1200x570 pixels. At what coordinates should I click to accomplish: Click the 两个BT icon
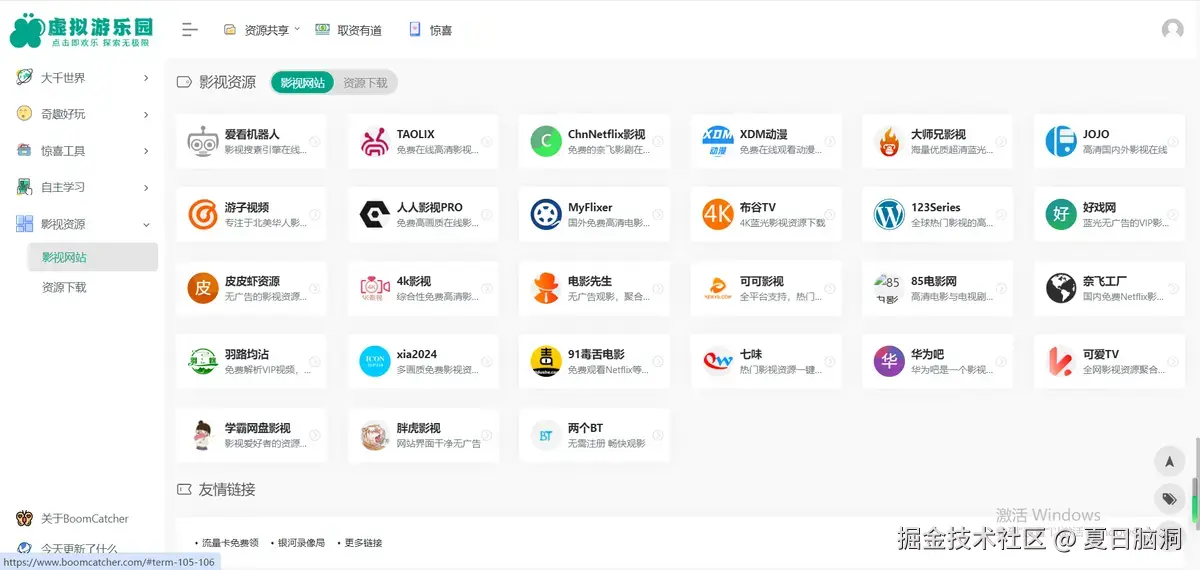[x=546, y=435]
